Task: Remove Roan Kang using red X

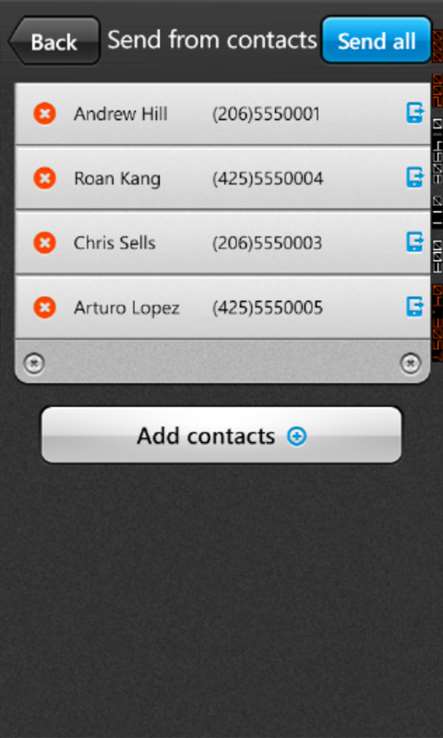Action: [45, 178]
